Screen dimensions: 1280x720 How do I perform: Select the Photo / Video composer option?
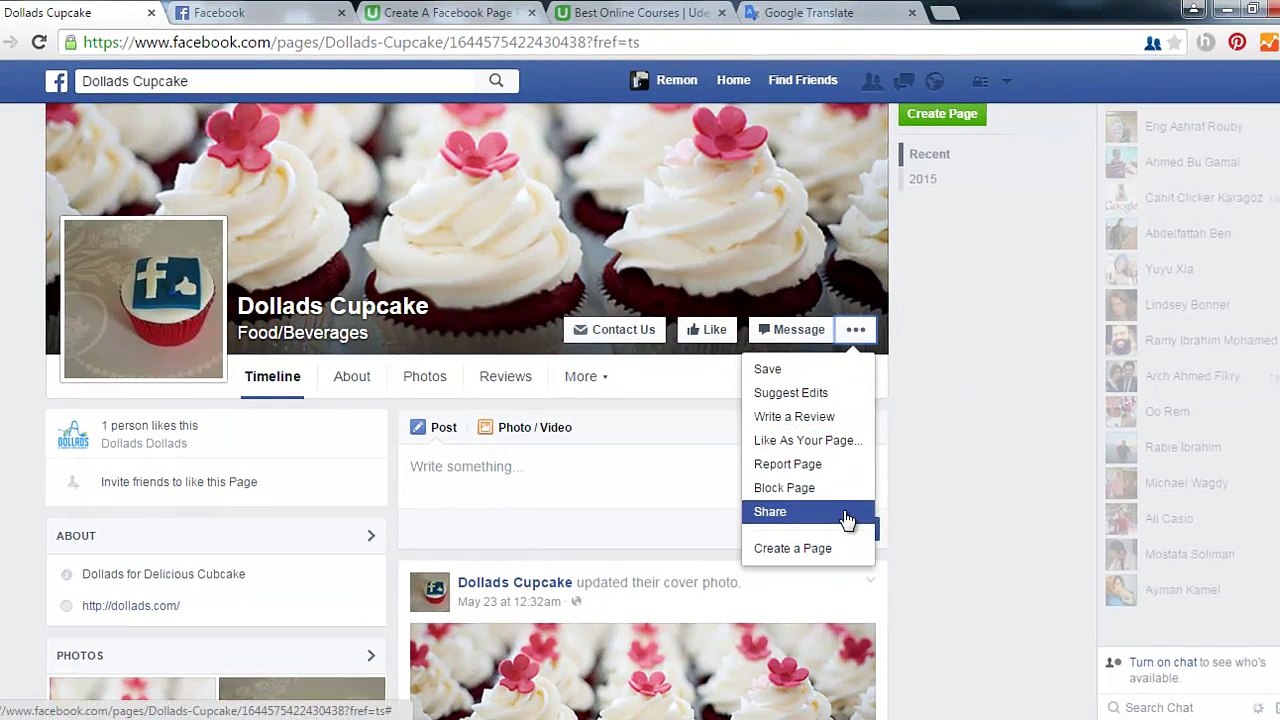point(525,427)
